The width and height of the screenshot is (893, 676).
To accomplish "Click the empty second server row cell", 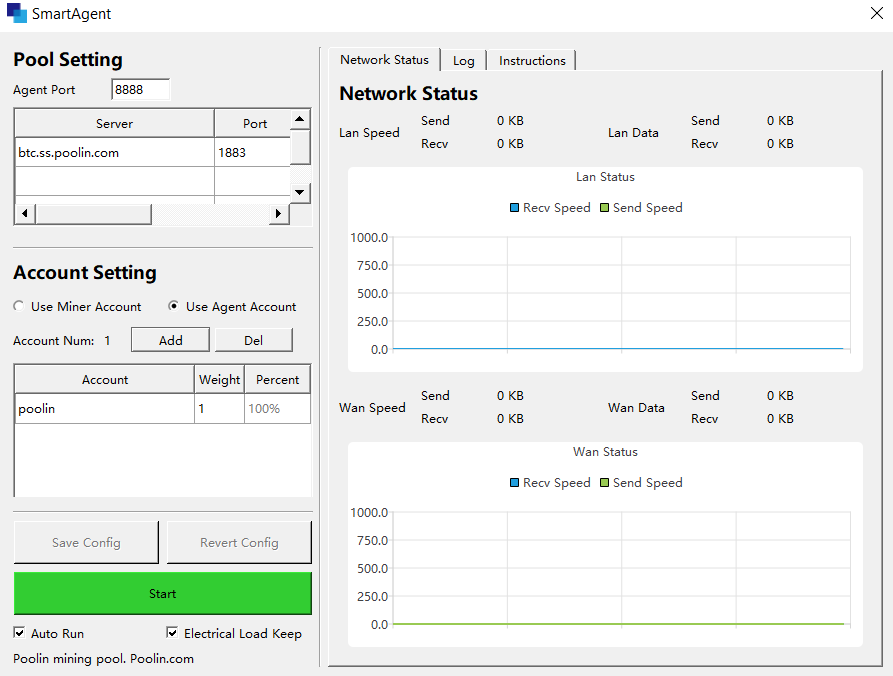I will 114,182.
